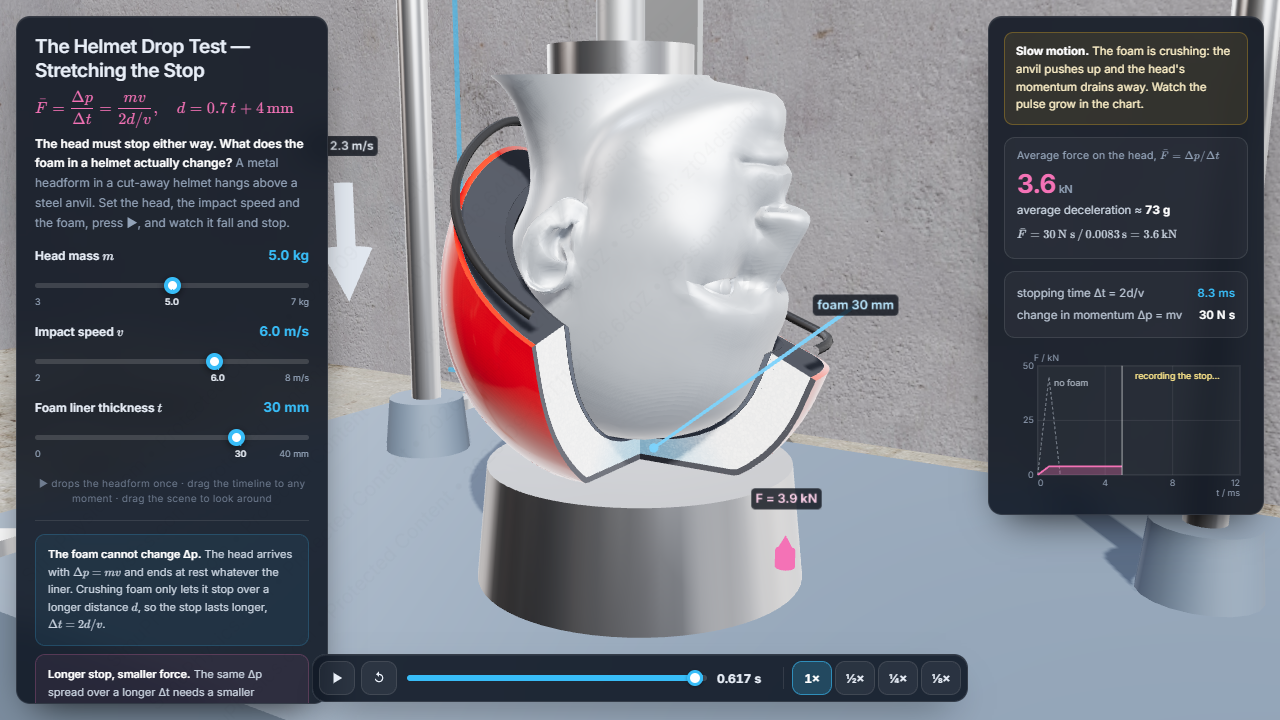Click the force–time chart plot area
The image size is (1280, 720).
[1139, 420]
